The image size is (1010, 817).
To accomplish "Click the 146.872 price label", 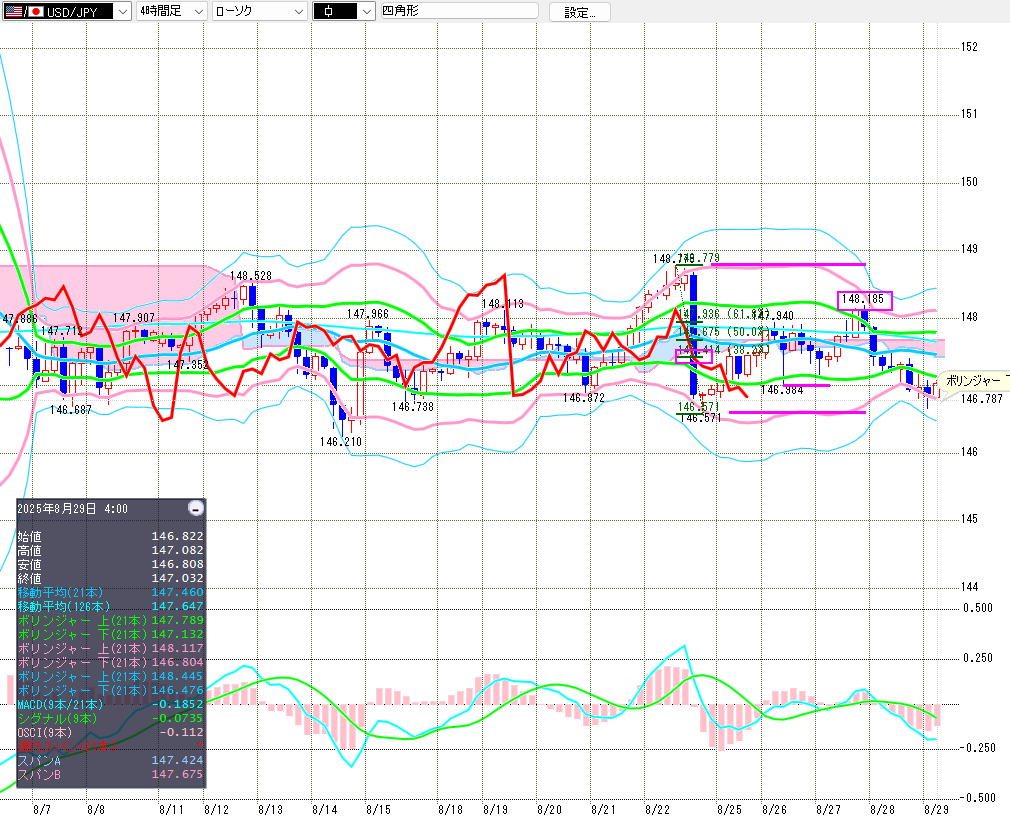I will pos(584,398).
